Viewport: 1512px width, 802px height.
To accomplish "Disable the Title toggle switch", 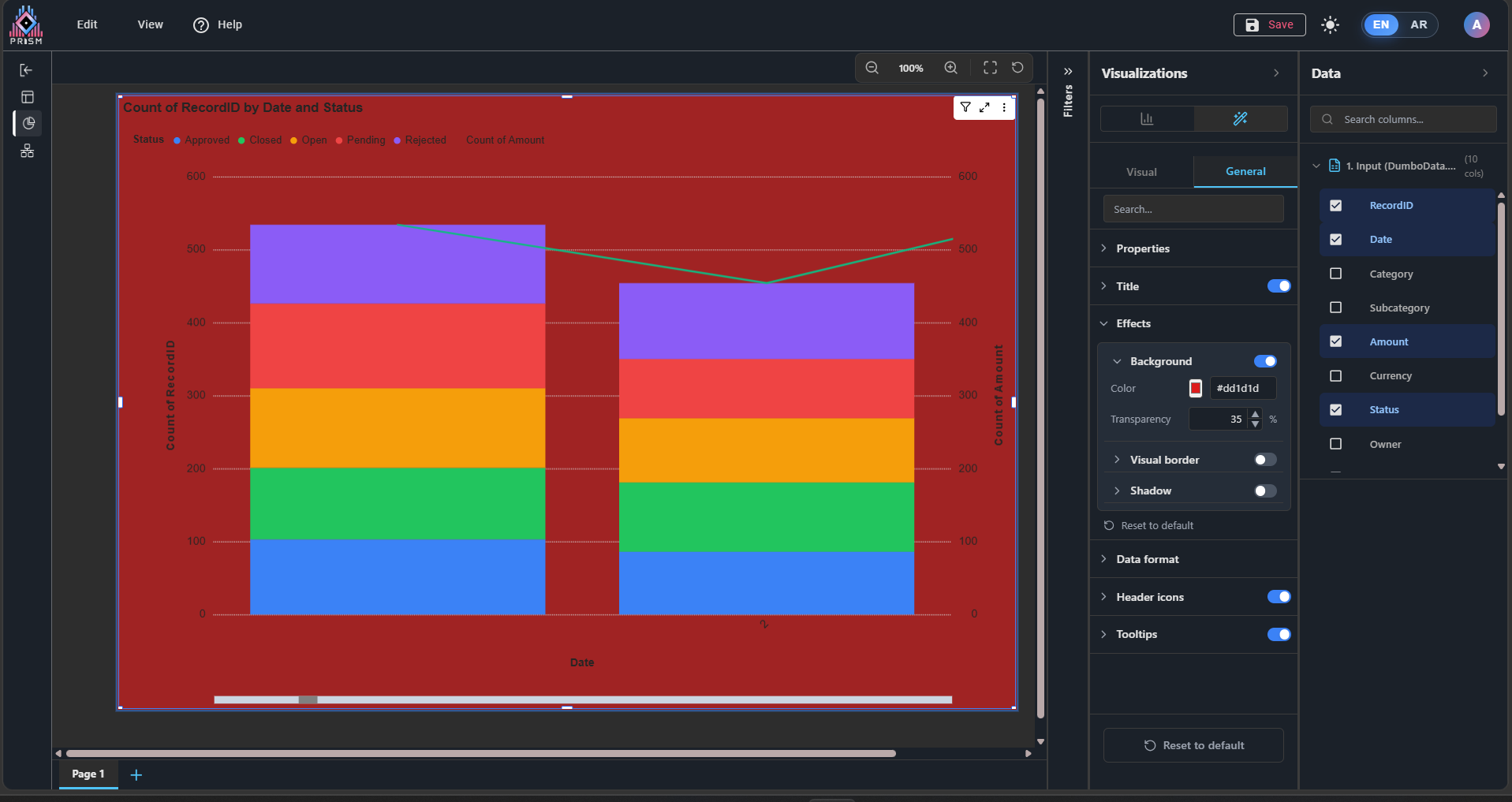I will pos(1279,286).
